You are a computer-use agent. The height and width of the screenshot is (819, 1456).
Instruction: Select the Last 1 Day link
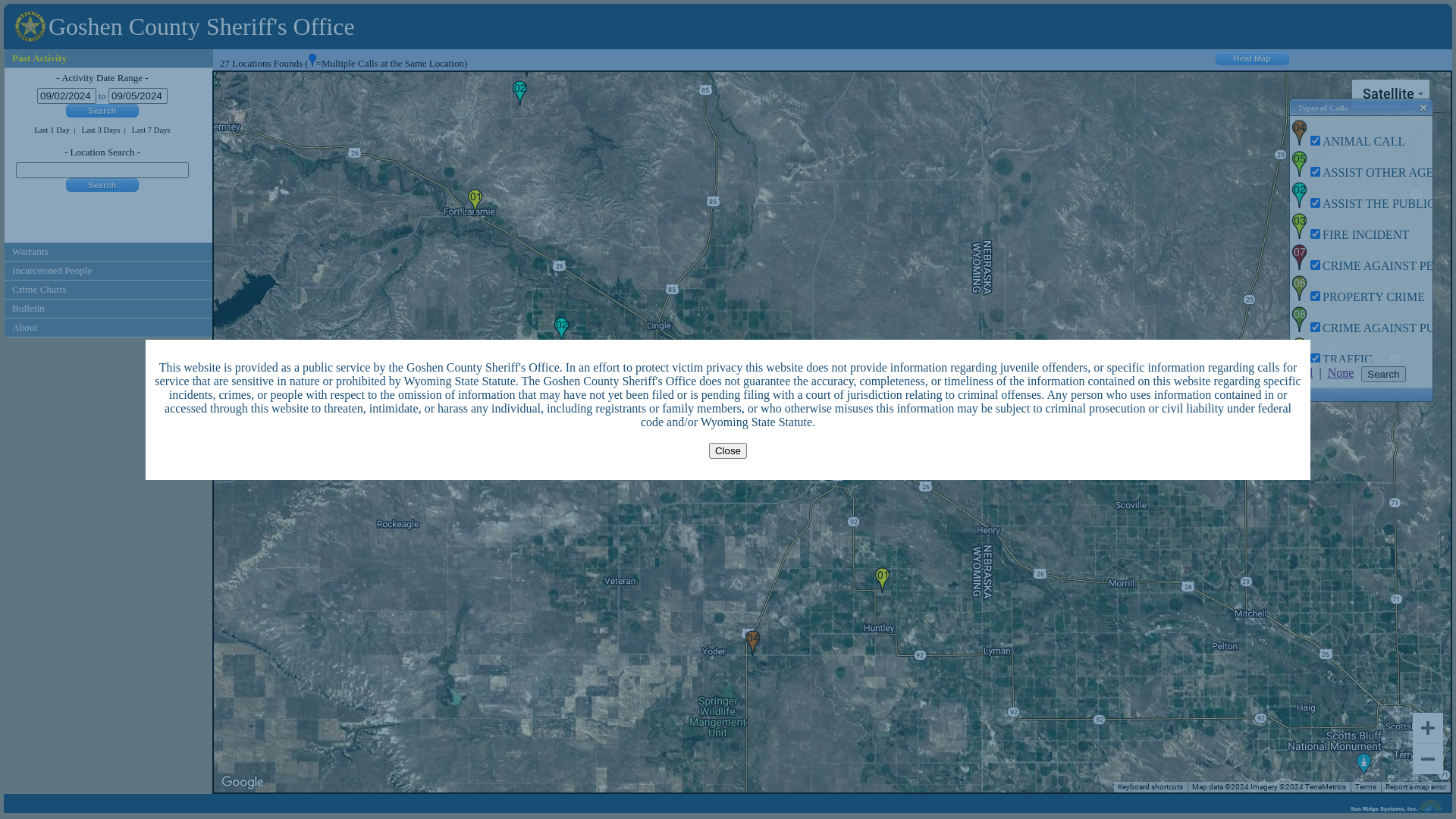(x=52, y=130)
